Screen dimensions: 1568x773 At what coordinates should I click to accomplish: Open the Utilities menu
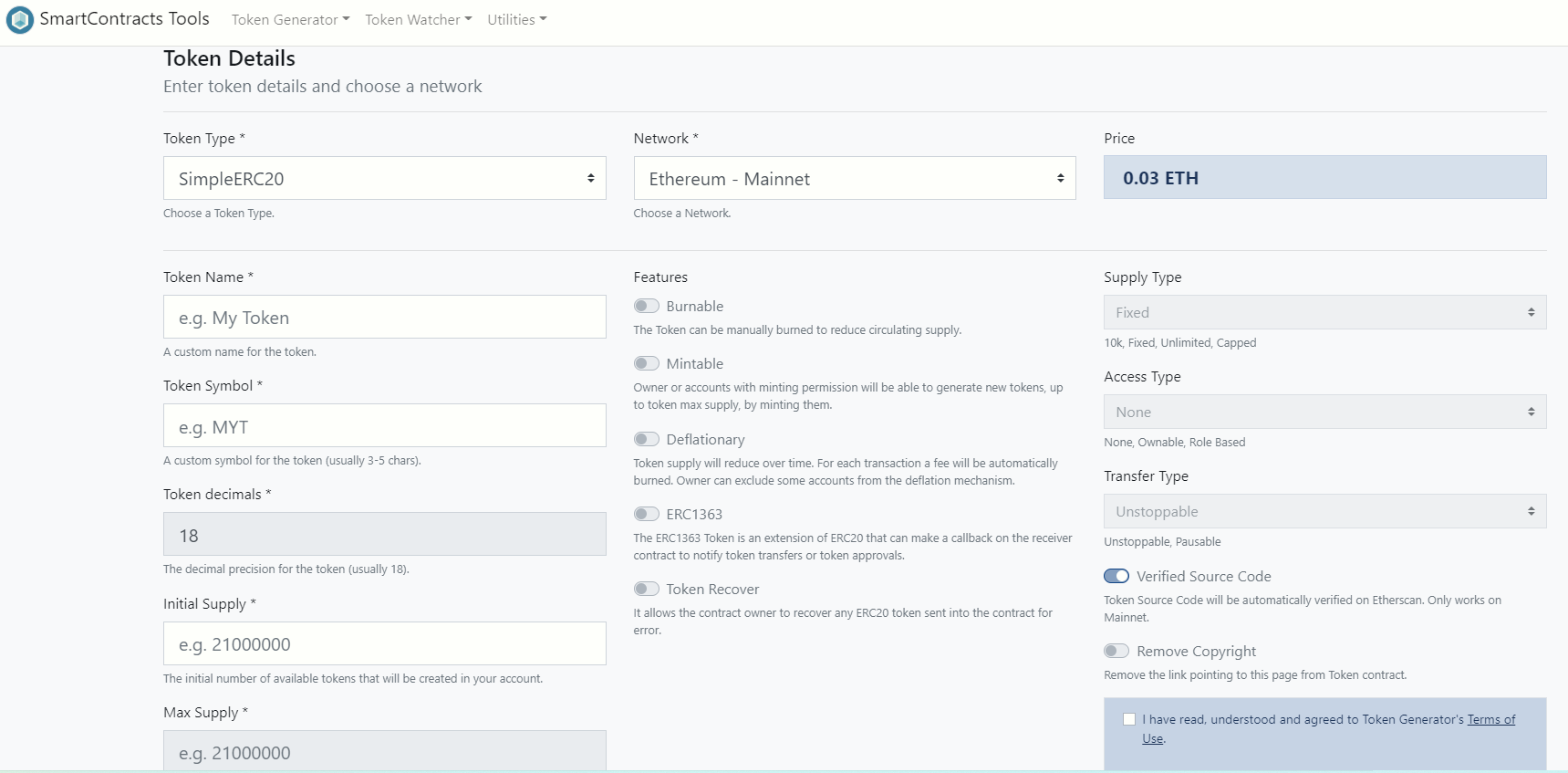tap(516, 19)
